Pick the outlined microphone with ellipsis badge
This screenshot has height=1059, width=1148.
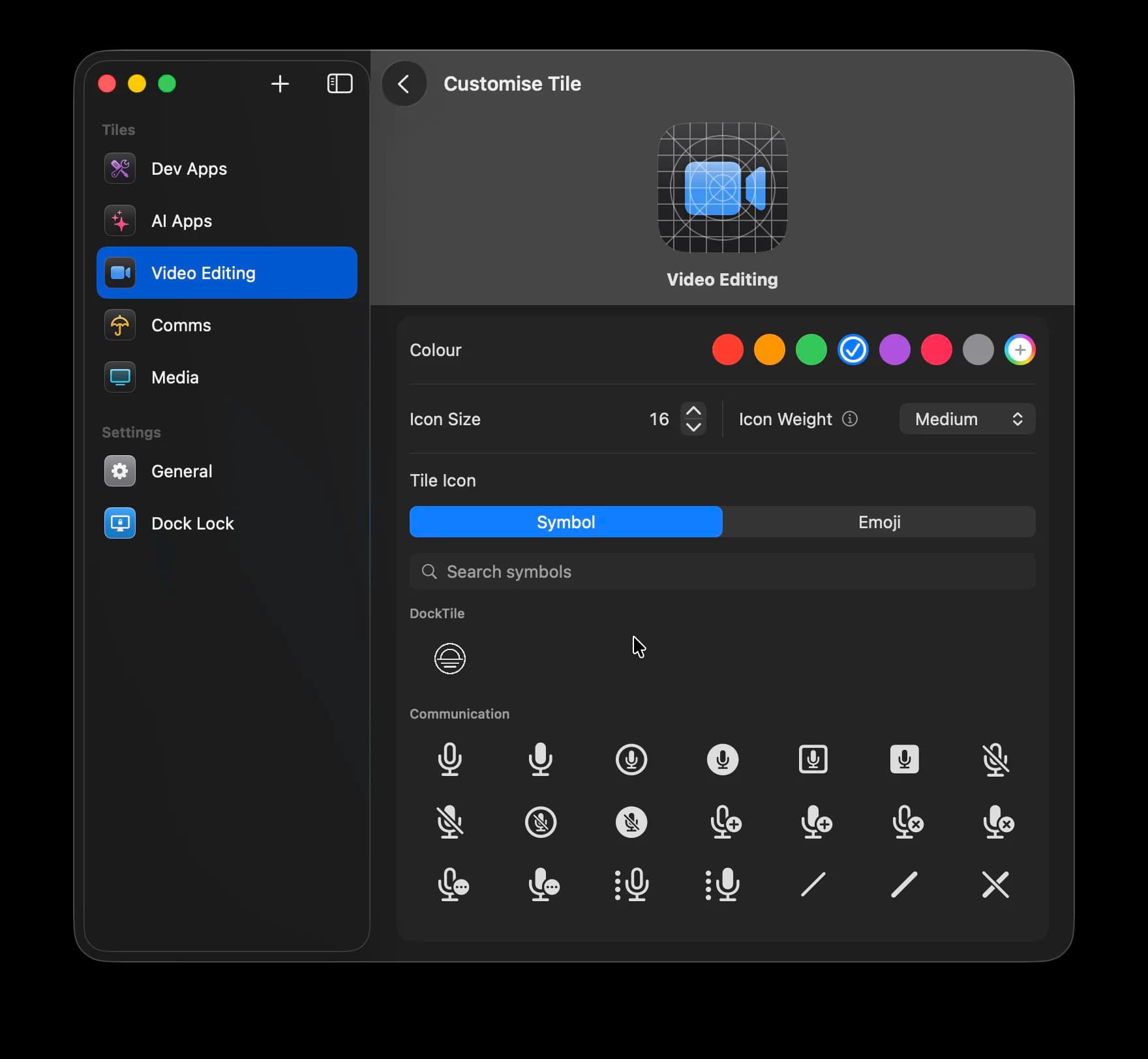pos(453,885)
